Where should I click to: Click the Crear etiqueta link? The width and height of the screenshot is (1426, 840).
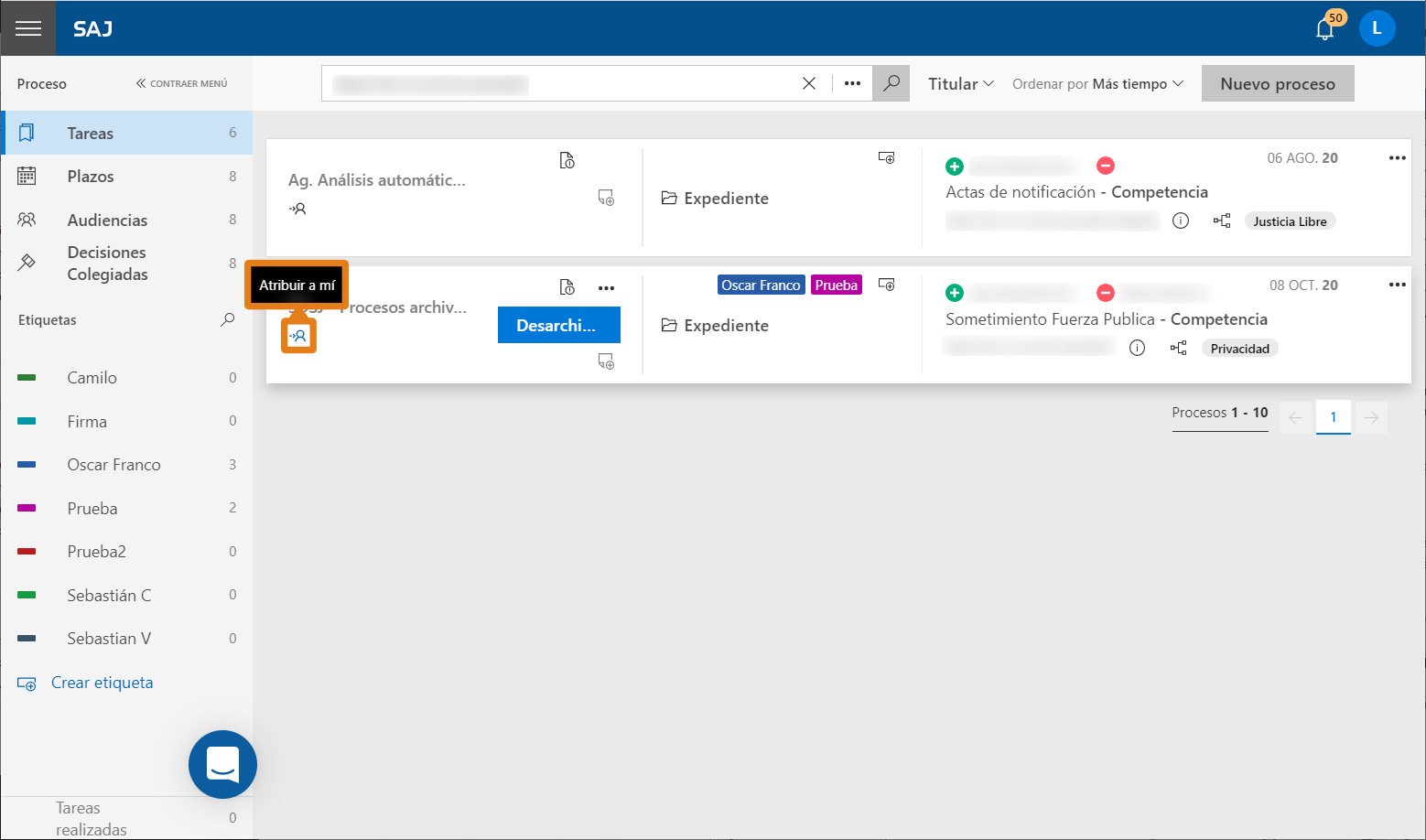coord(85,683)
